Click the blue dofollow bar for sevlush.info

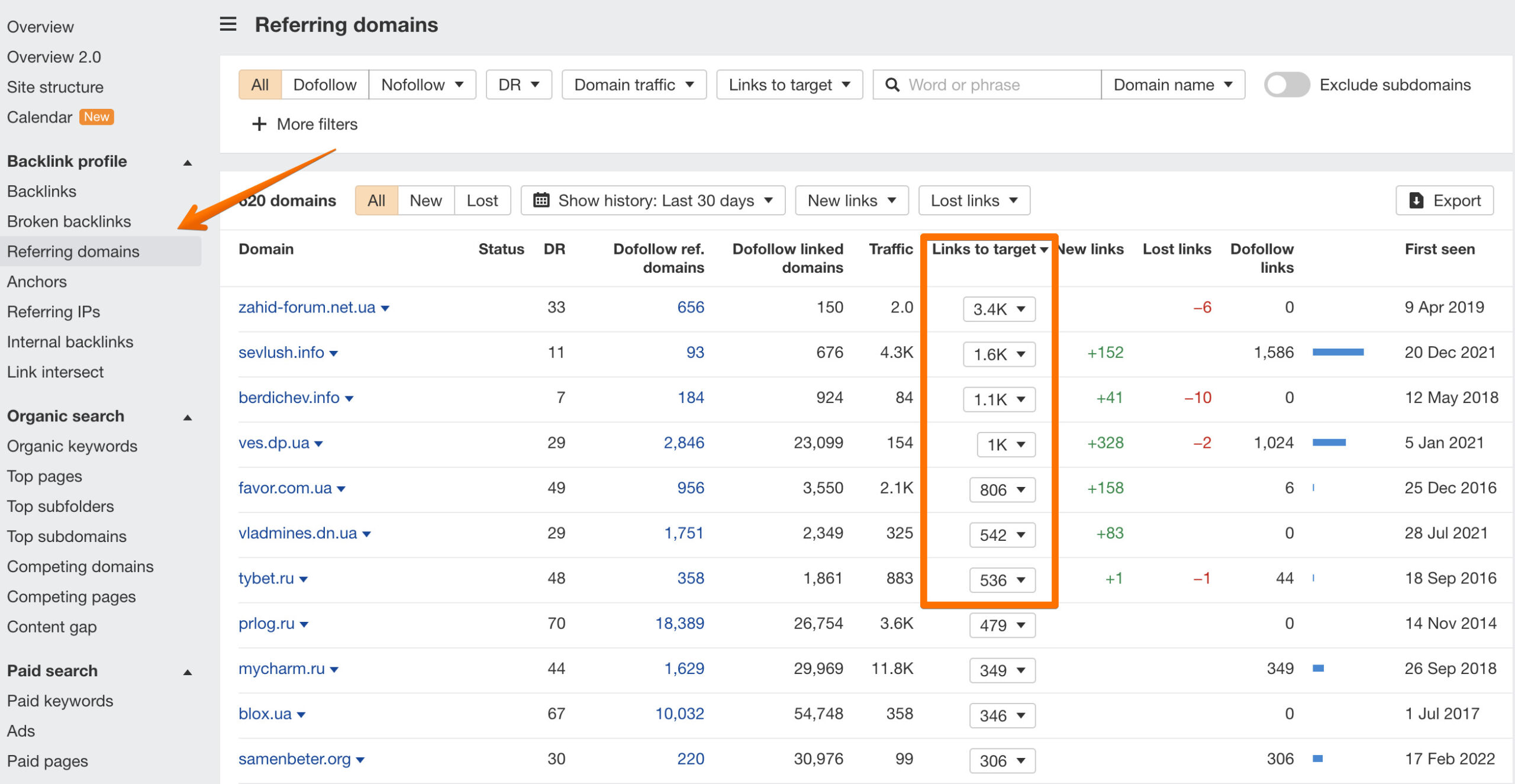click(1337, 353)
